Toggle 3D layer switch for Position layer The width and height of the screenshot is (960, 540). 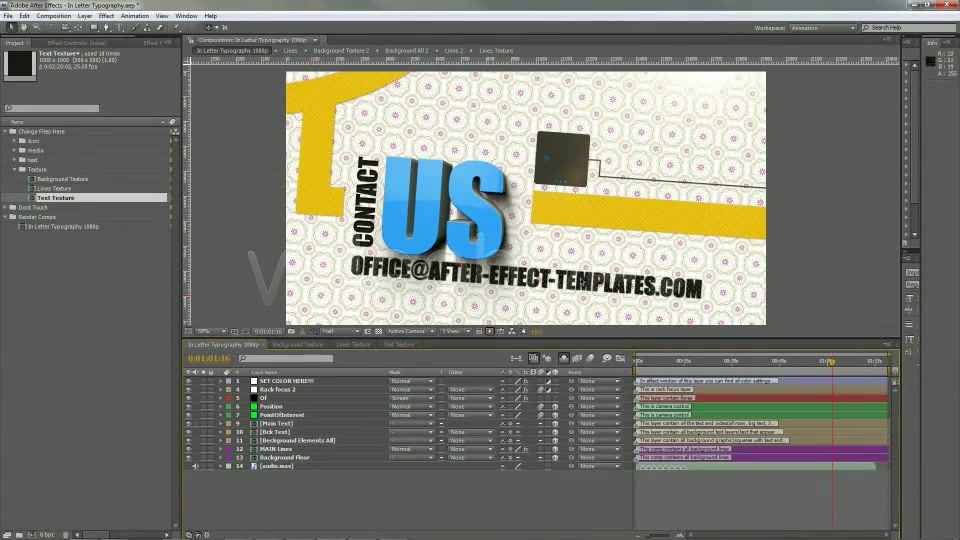tap(555, 407)
